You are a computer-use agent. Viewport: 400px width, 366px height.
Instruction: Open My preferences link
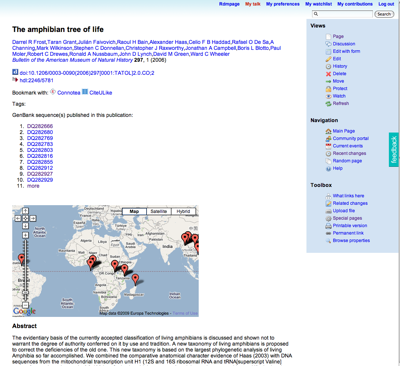(x=283, y=4)
